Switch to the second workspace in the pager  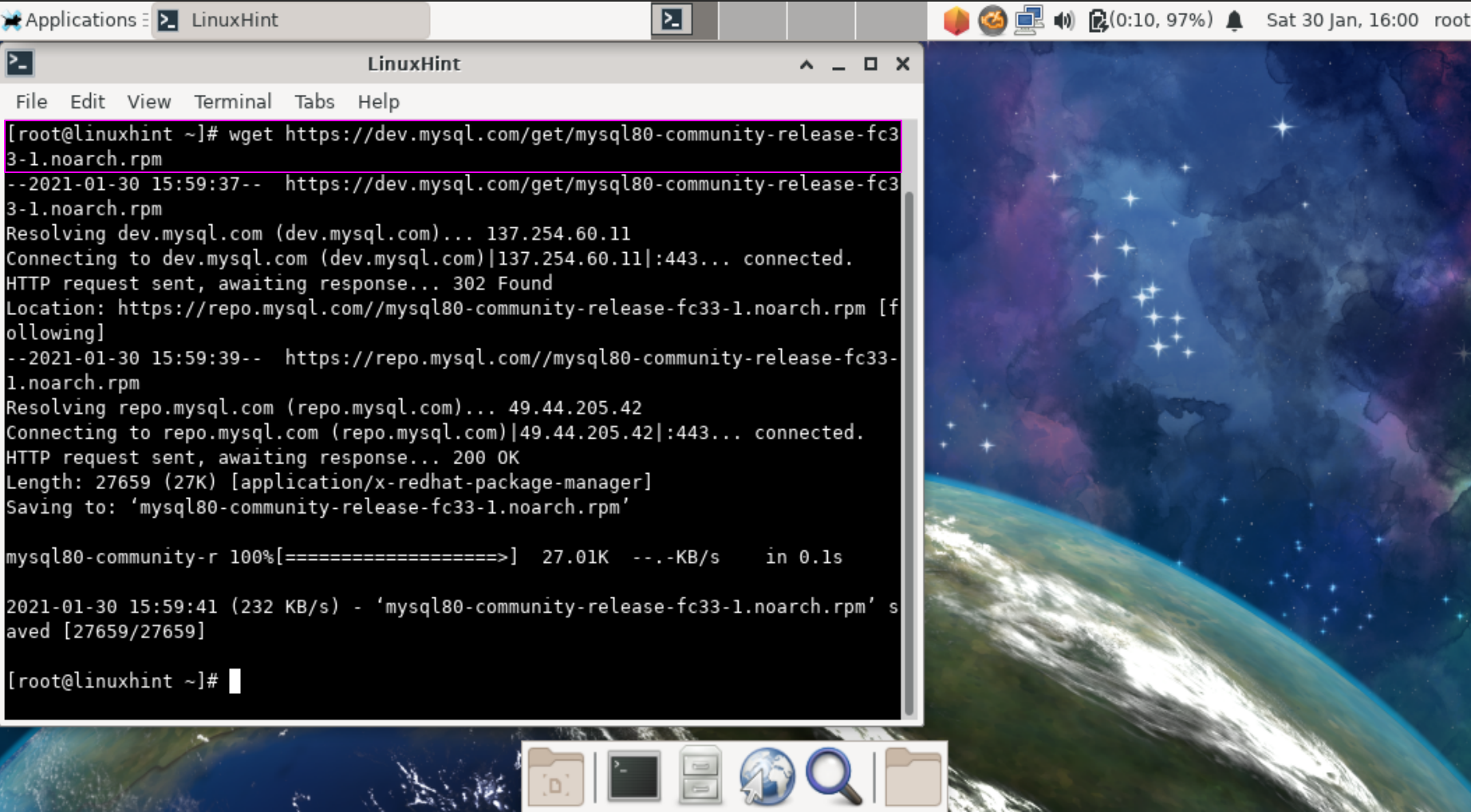click(752, 20)
